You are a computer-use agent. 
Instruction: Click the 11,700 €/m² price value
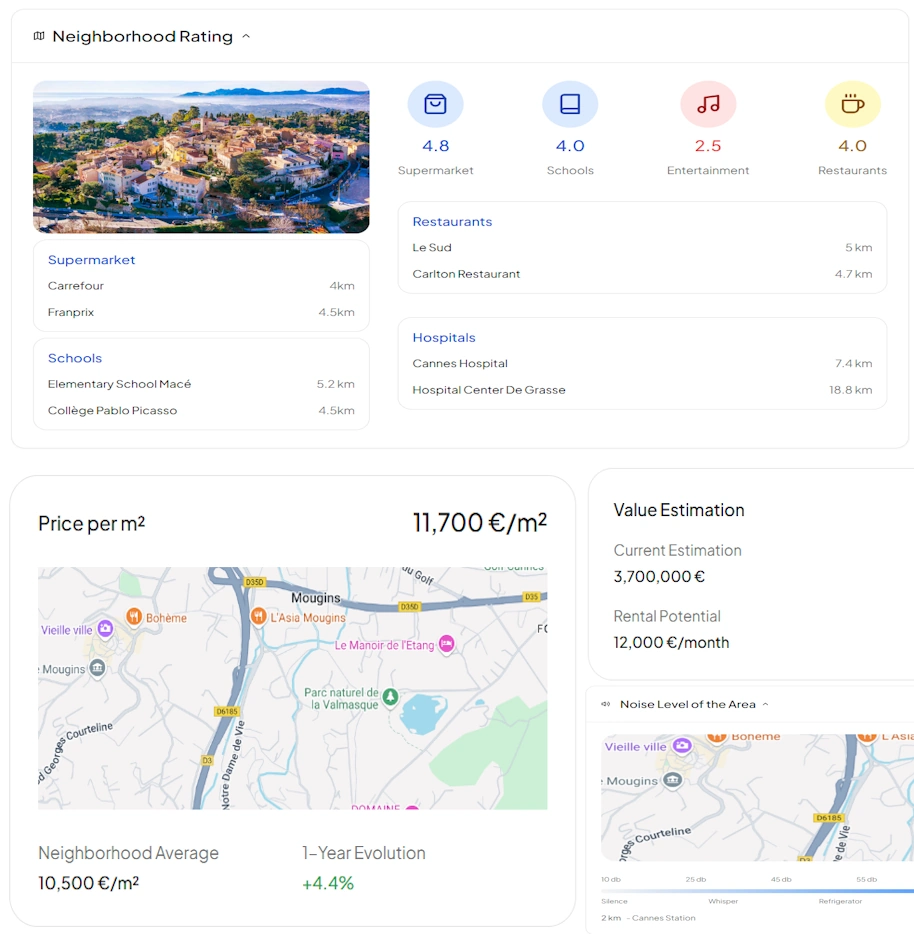[x=480, y=522]
